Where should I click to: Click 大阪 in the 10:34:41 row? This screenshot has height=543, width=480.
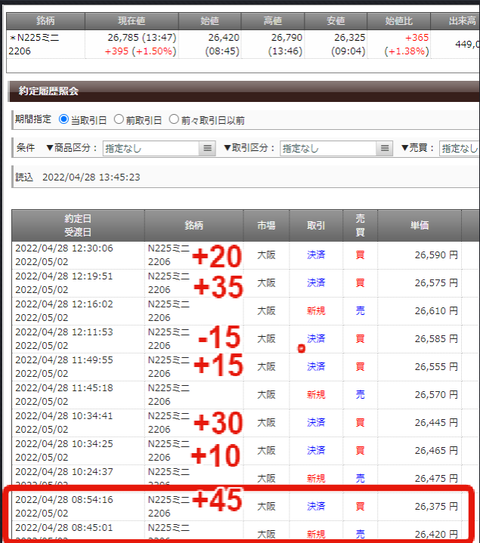266,423
